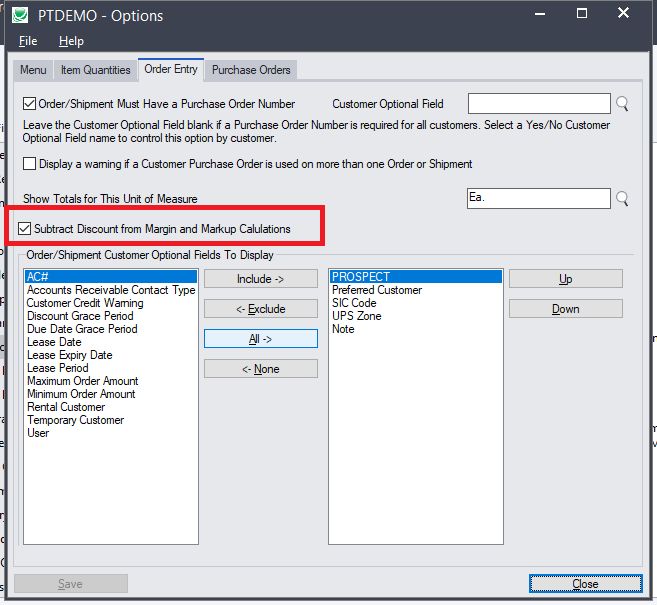
Task: Switch to the Item Quantities tab
Action: click(x=95, y=70)
